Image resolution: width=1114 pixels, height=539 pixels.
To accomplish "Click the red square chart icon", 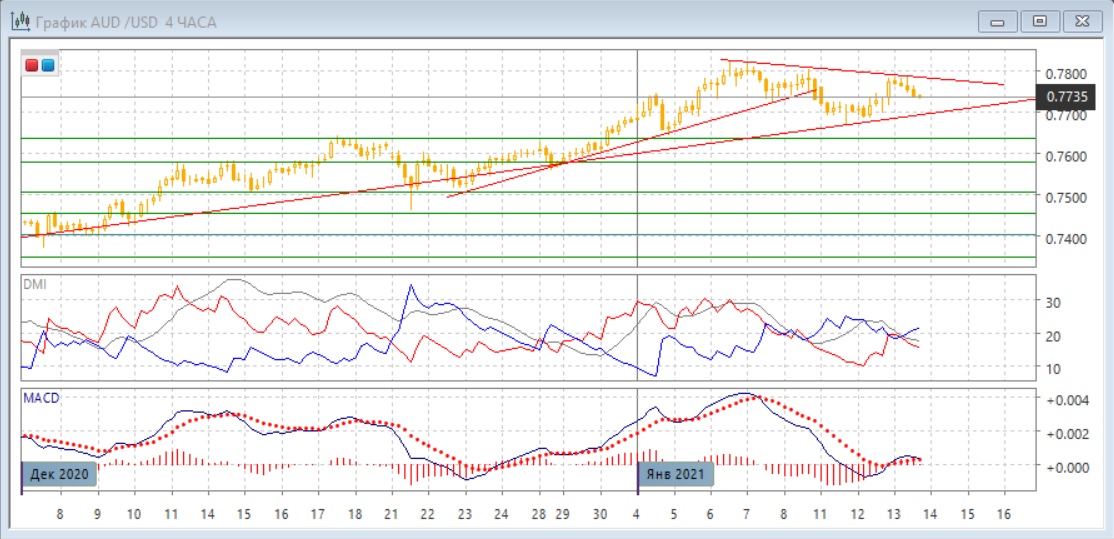I will [33, 66].
